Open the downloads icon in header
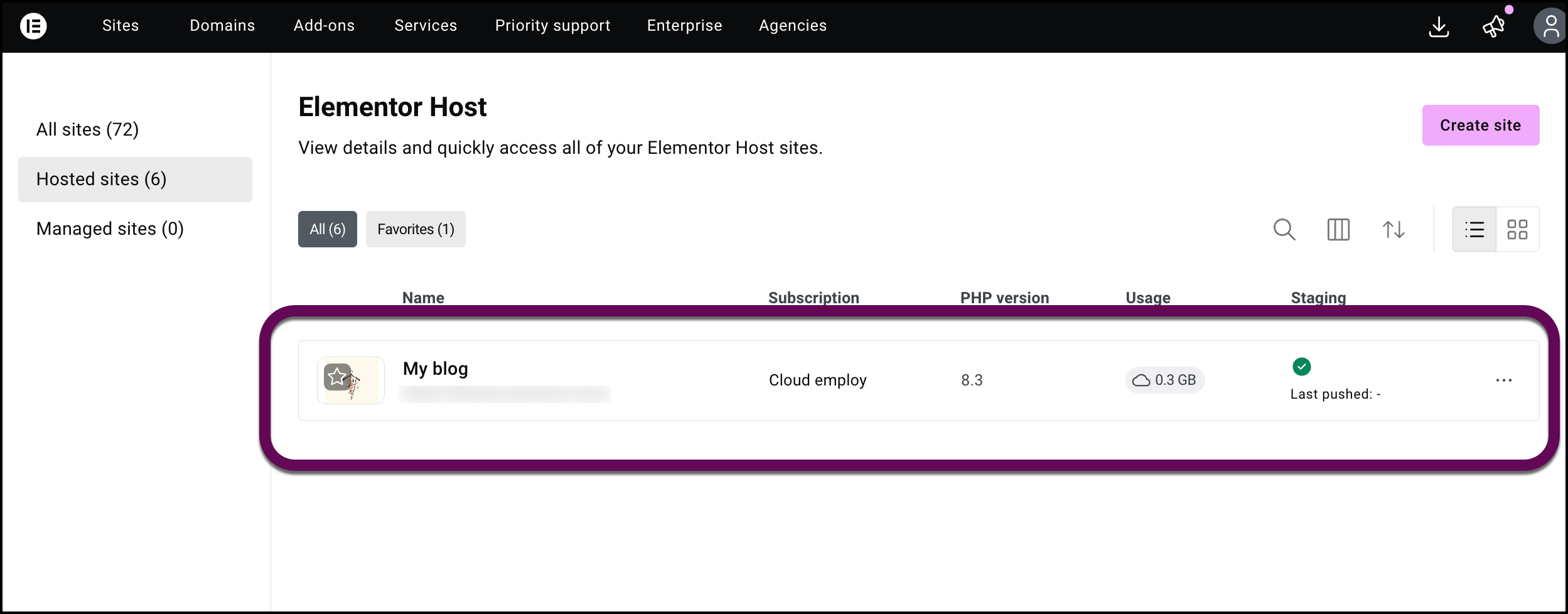Viewport: 1568px width, 614px height. [x=1439, y=26]
